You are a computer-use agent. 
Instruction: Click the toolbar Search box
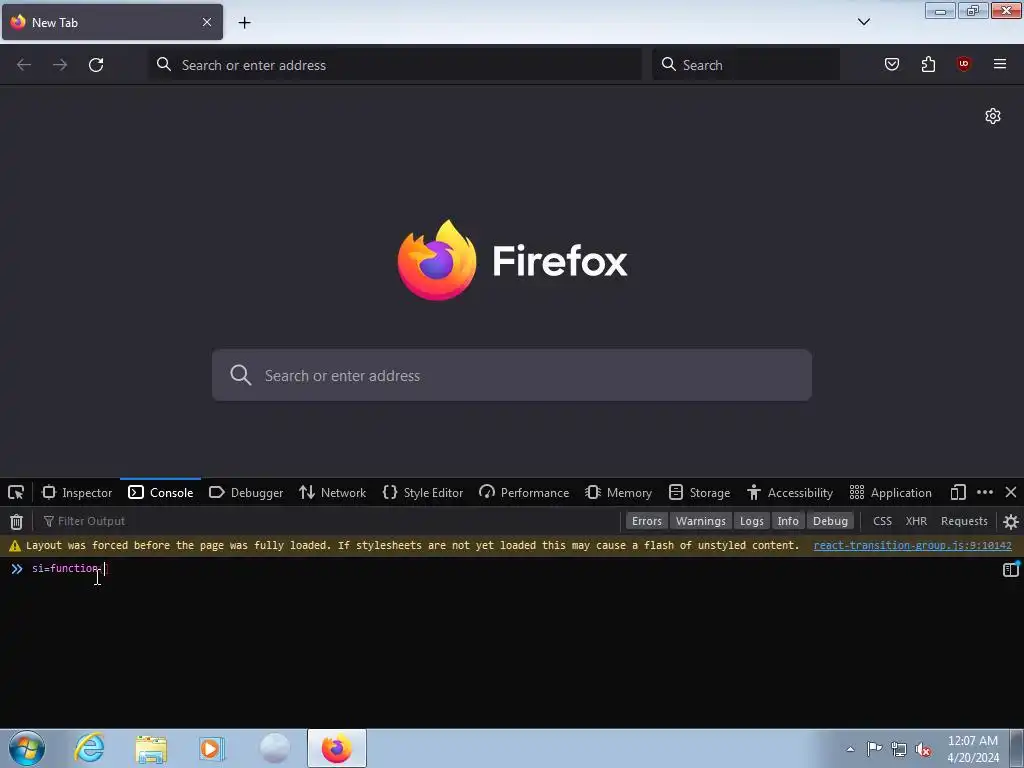point(746,65)
